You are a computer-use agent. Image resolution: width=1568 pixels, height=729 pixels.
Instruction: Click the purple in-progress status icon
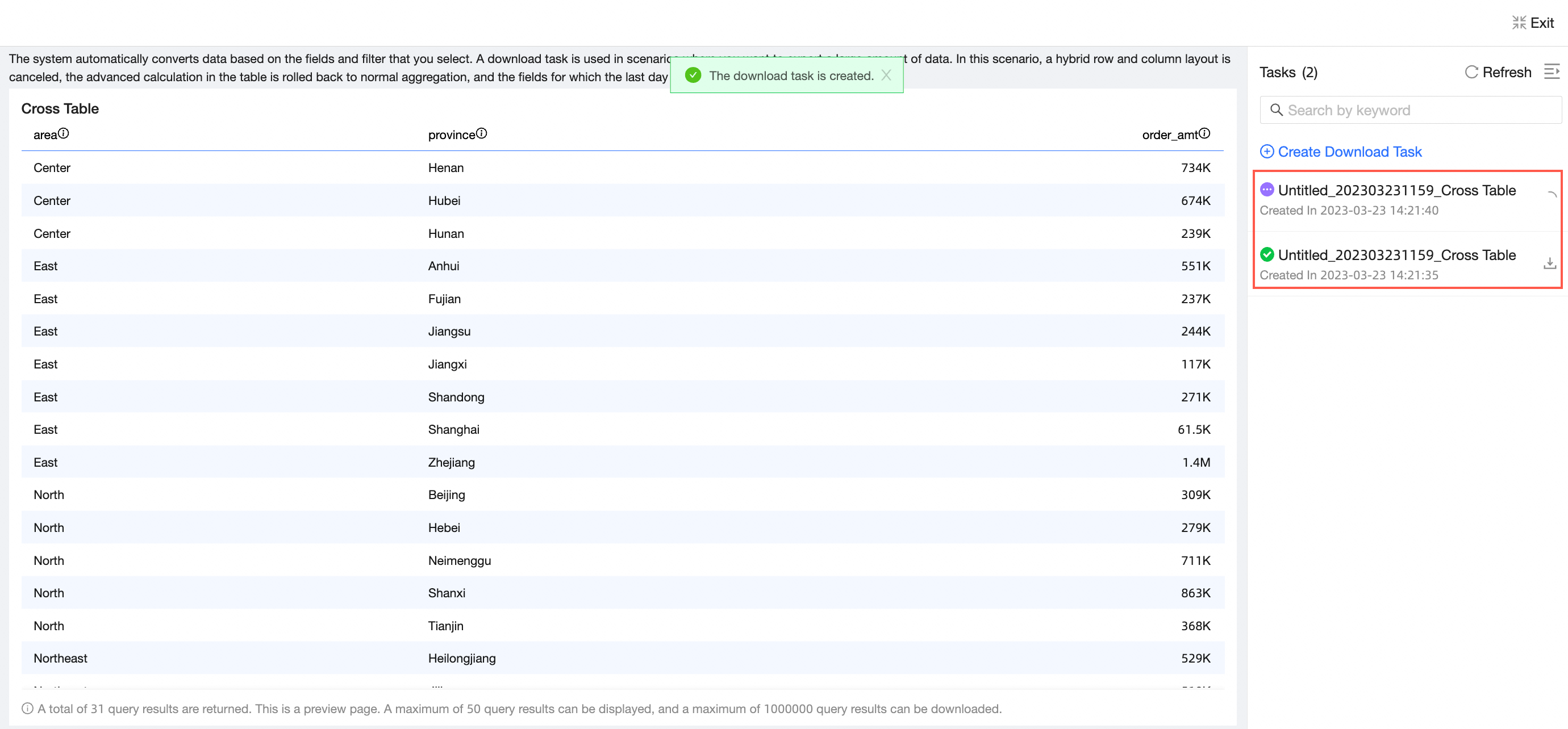coord(1267,190)
